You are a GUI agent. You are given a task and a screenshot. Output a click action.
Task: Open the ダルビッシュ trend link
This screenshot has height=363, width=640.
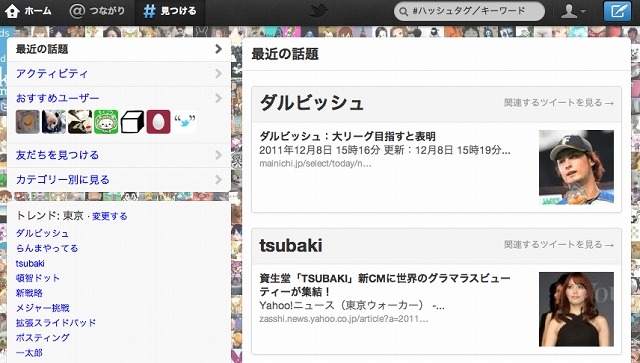pos(42,233)
